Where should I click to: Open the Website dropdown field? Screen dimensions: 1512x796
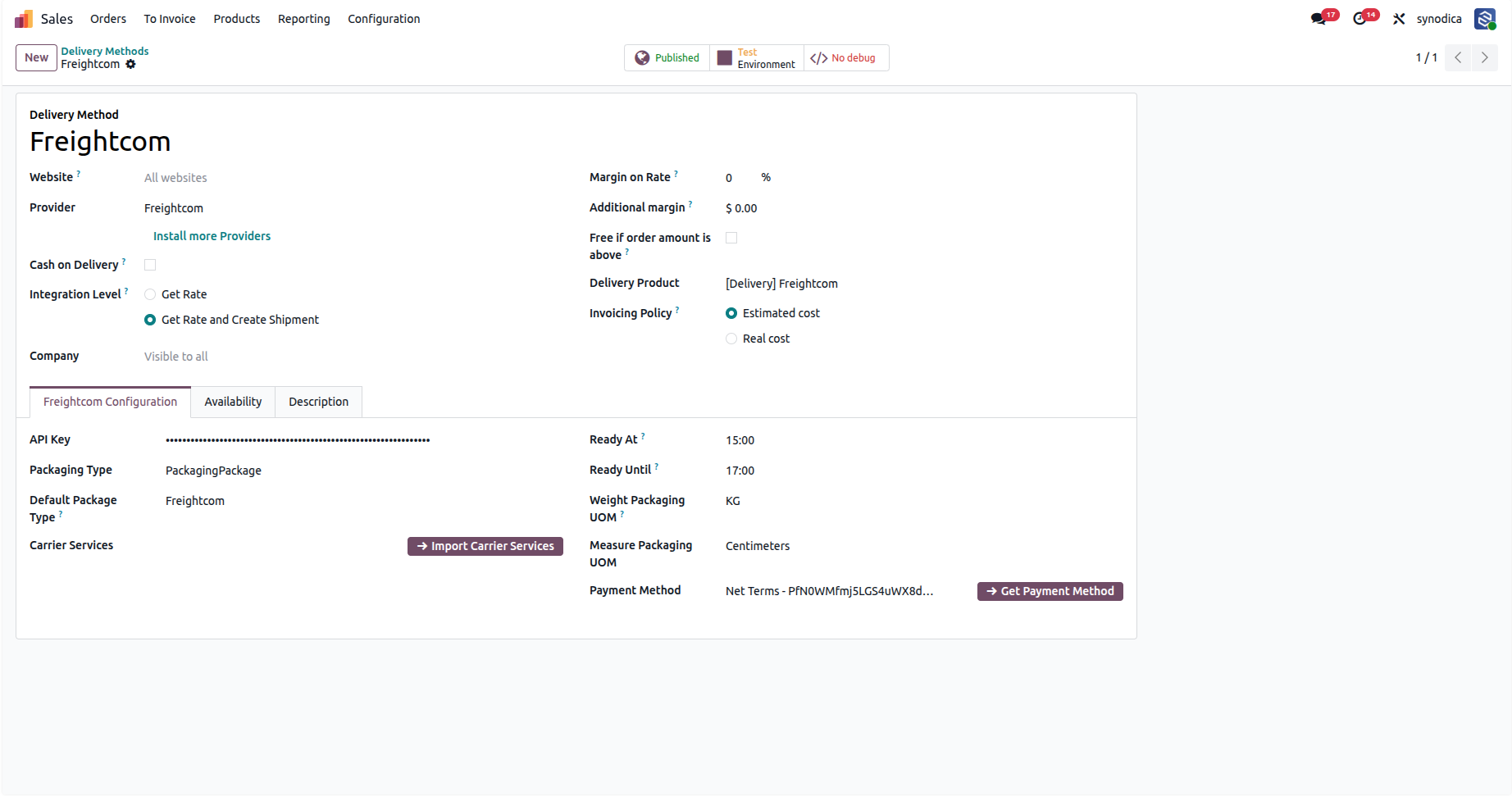(353, 178)
